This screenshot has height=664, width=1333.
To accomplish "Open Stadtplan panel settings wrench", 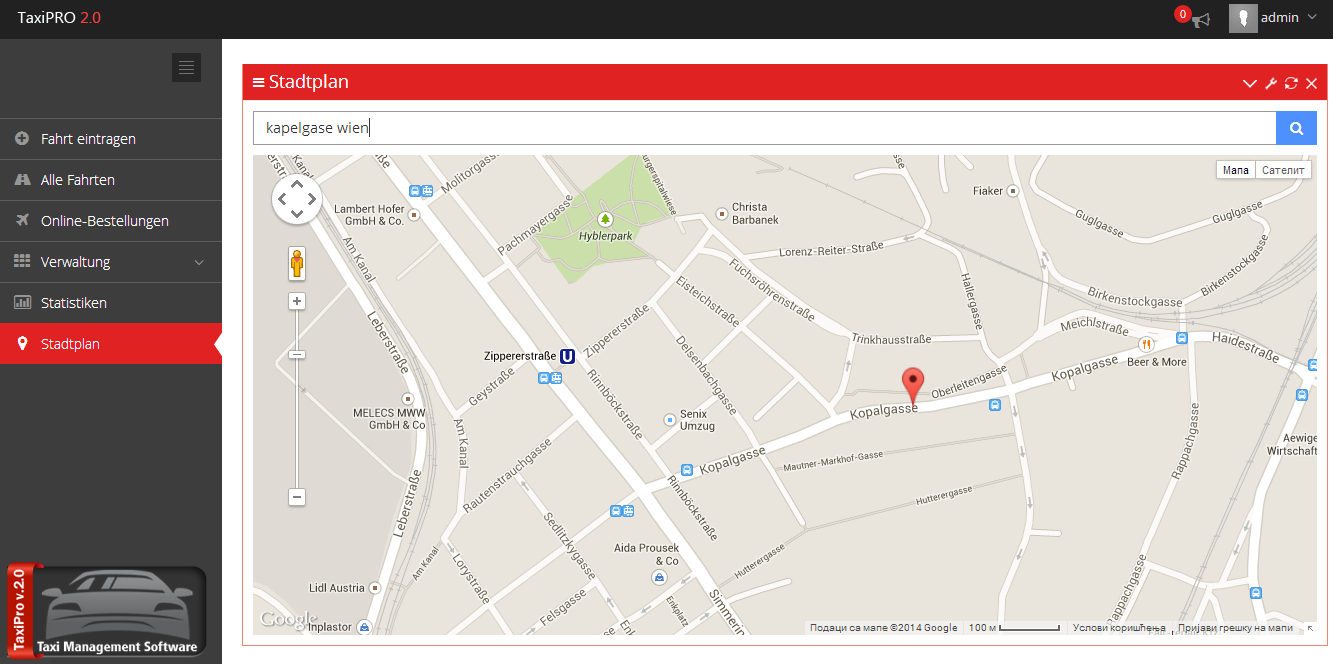I will click(x=1271, y=83).
